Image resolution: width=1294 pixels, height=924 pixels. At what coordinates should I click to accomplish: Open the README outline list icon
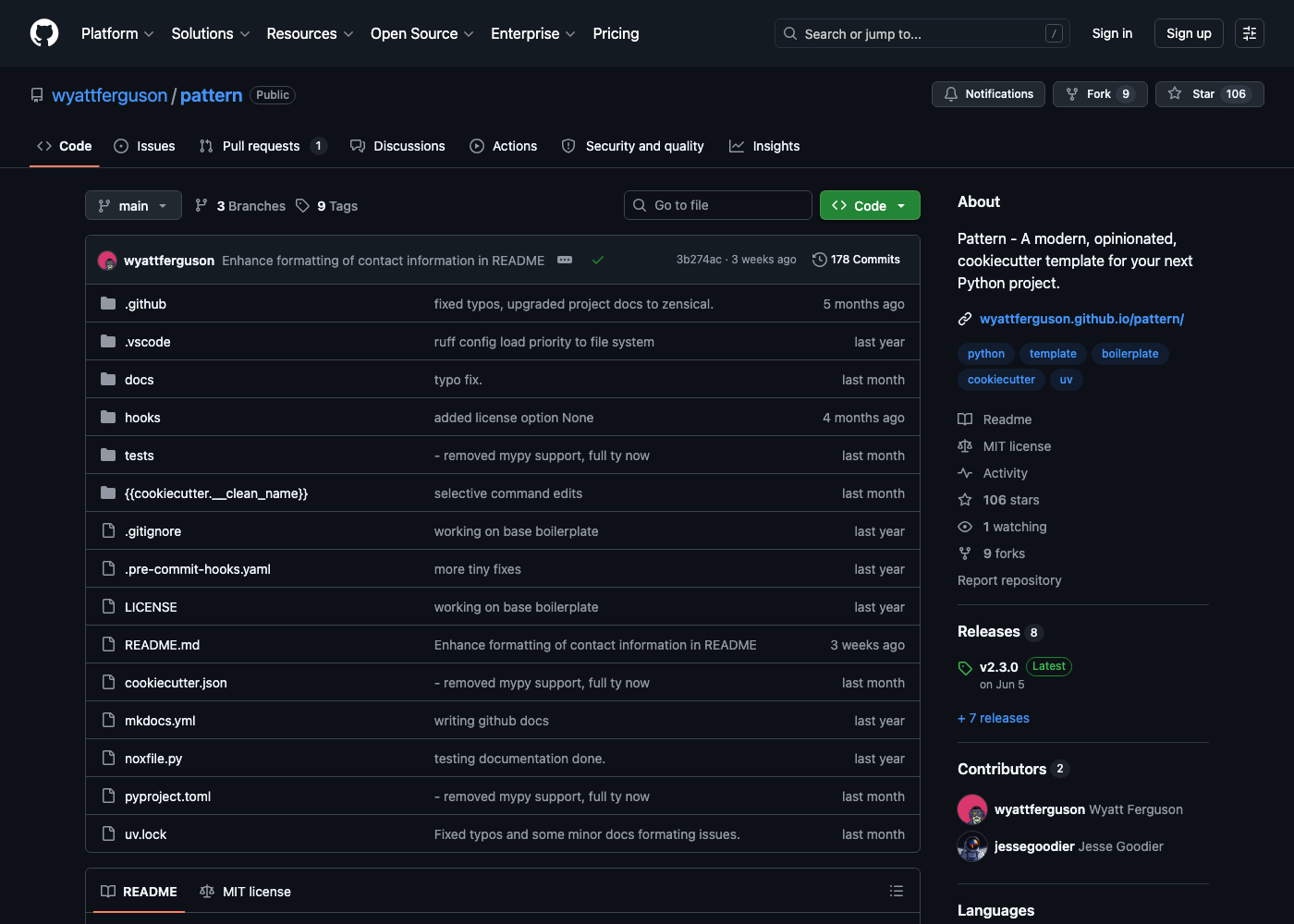[897, 891]
